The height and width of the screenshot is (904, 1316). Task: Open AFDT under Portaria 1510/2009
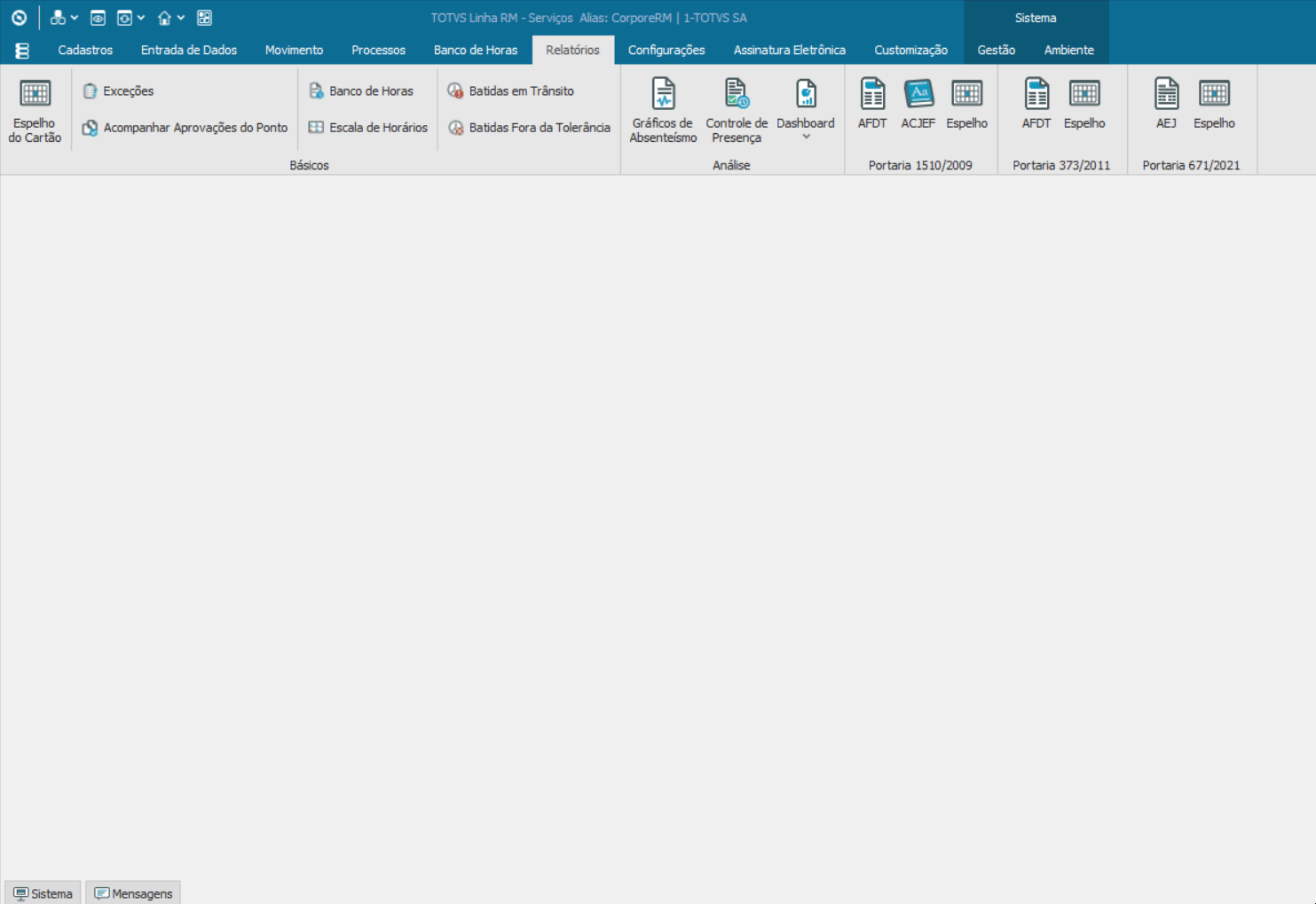tap(872, 105)
